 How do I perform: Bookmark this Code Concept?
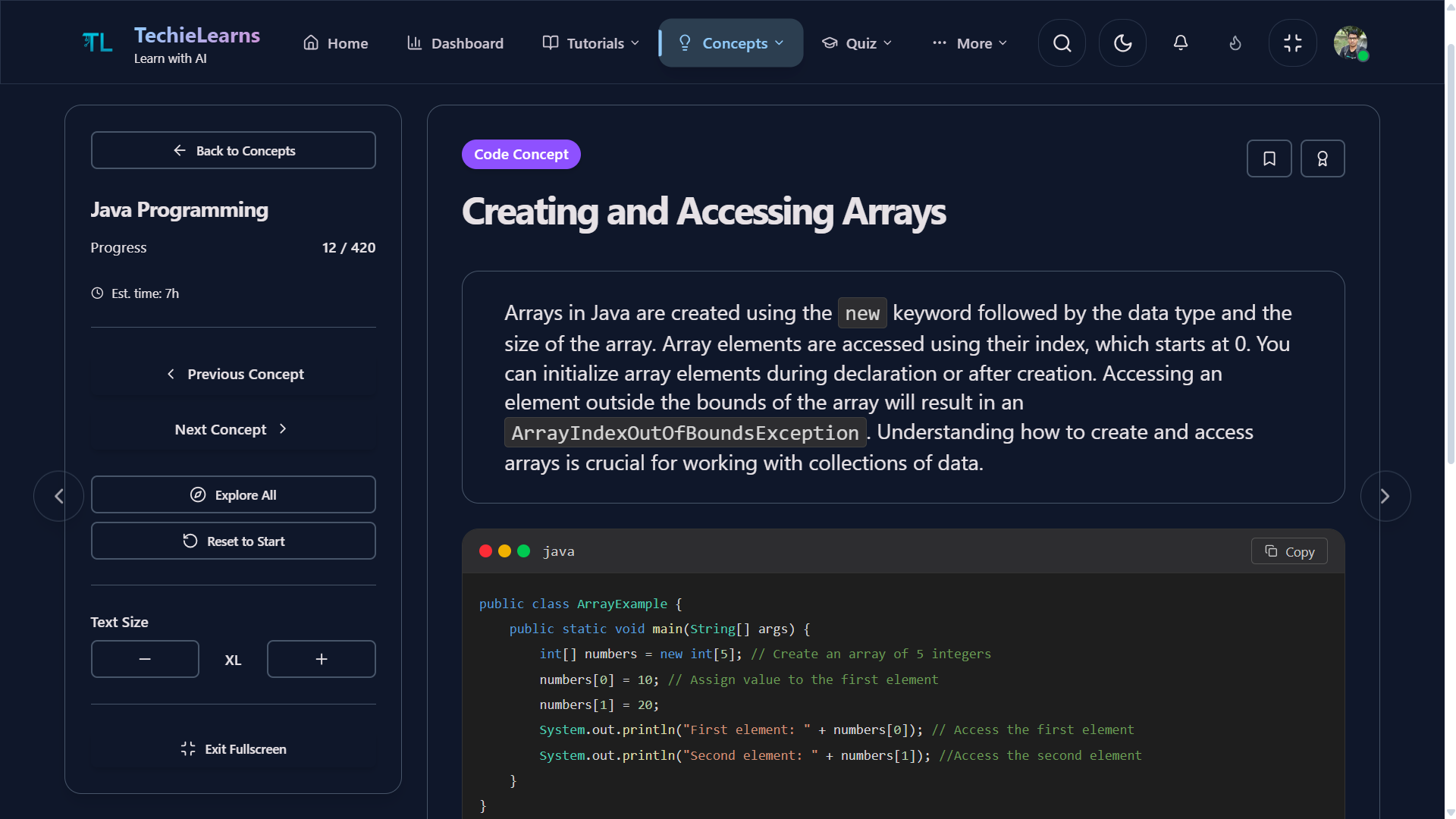coord(1269,158)
